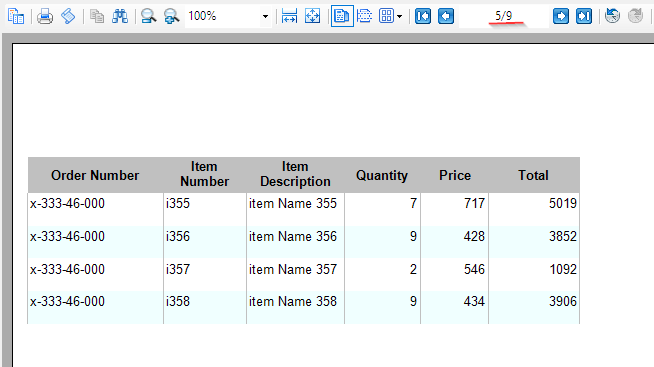Go to the next page
Screen dimensions: 654x367
pos(561,16)
